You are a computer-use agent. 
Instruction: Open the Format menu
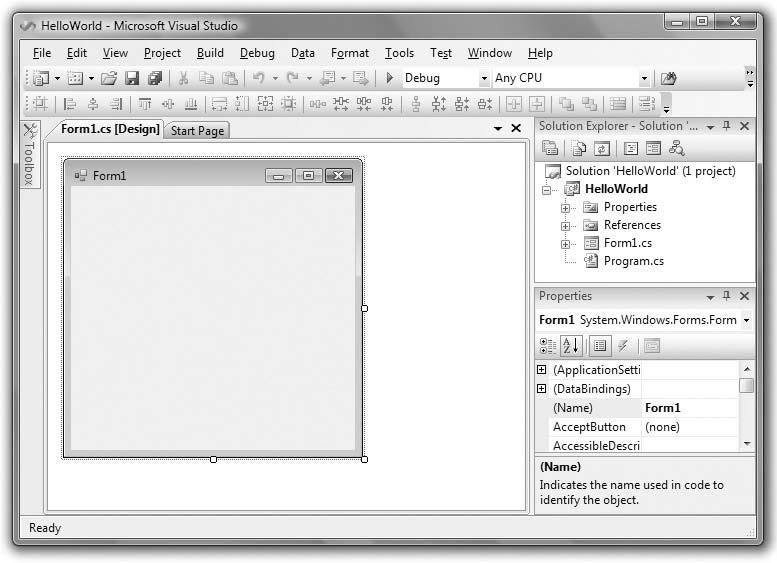click(350, 53)
